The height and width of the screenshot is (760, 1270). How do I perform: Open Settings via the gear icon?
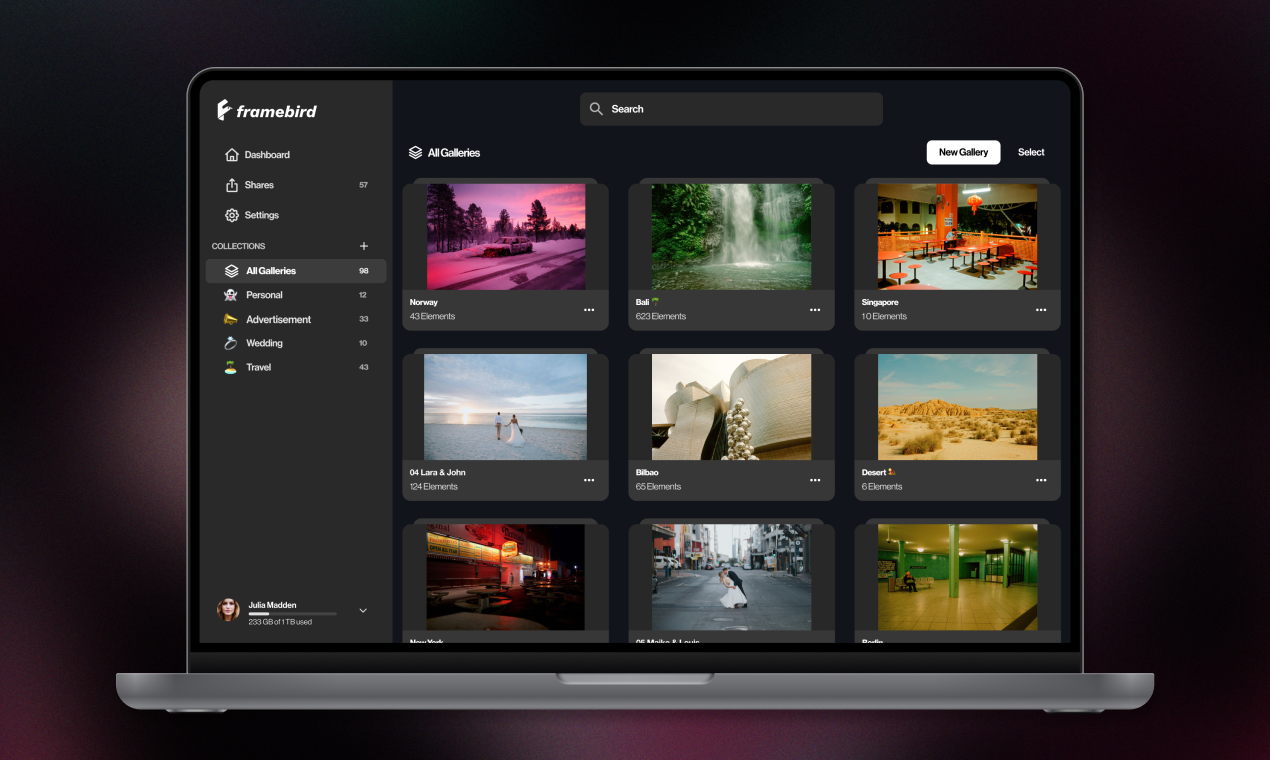[231, 214]
